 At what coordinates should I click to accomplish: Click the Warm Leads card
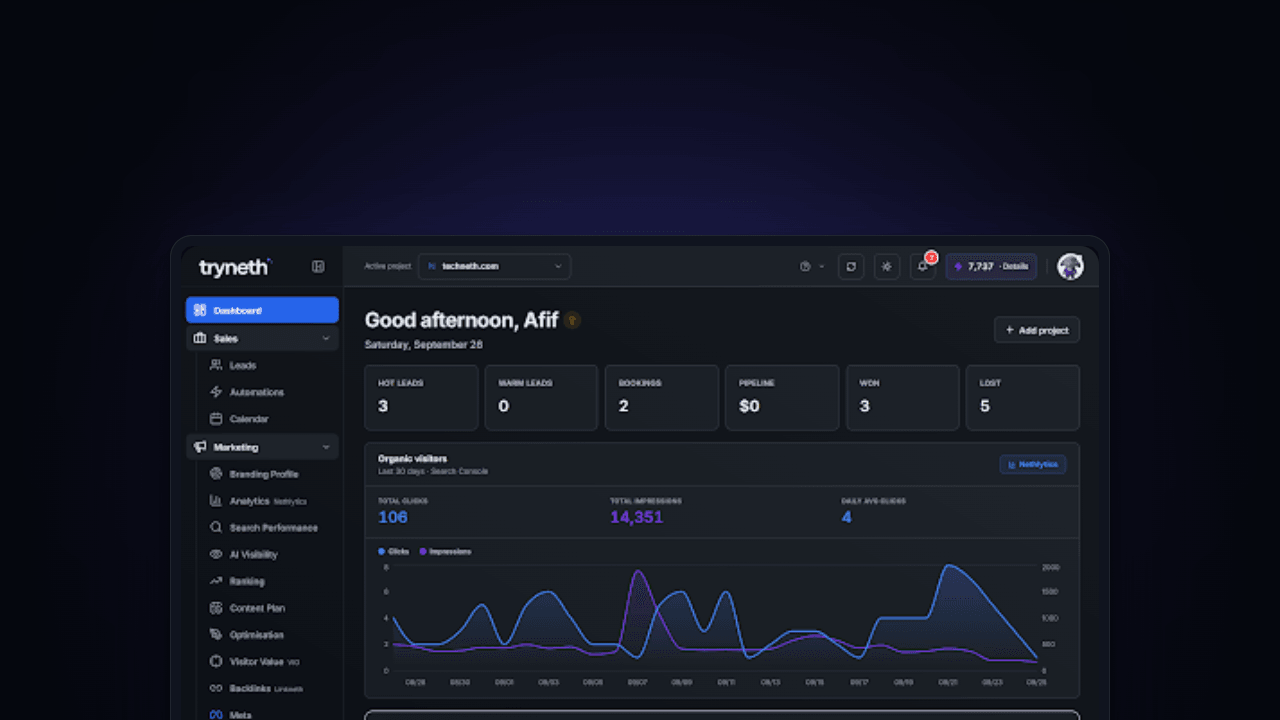click(541, 398)
